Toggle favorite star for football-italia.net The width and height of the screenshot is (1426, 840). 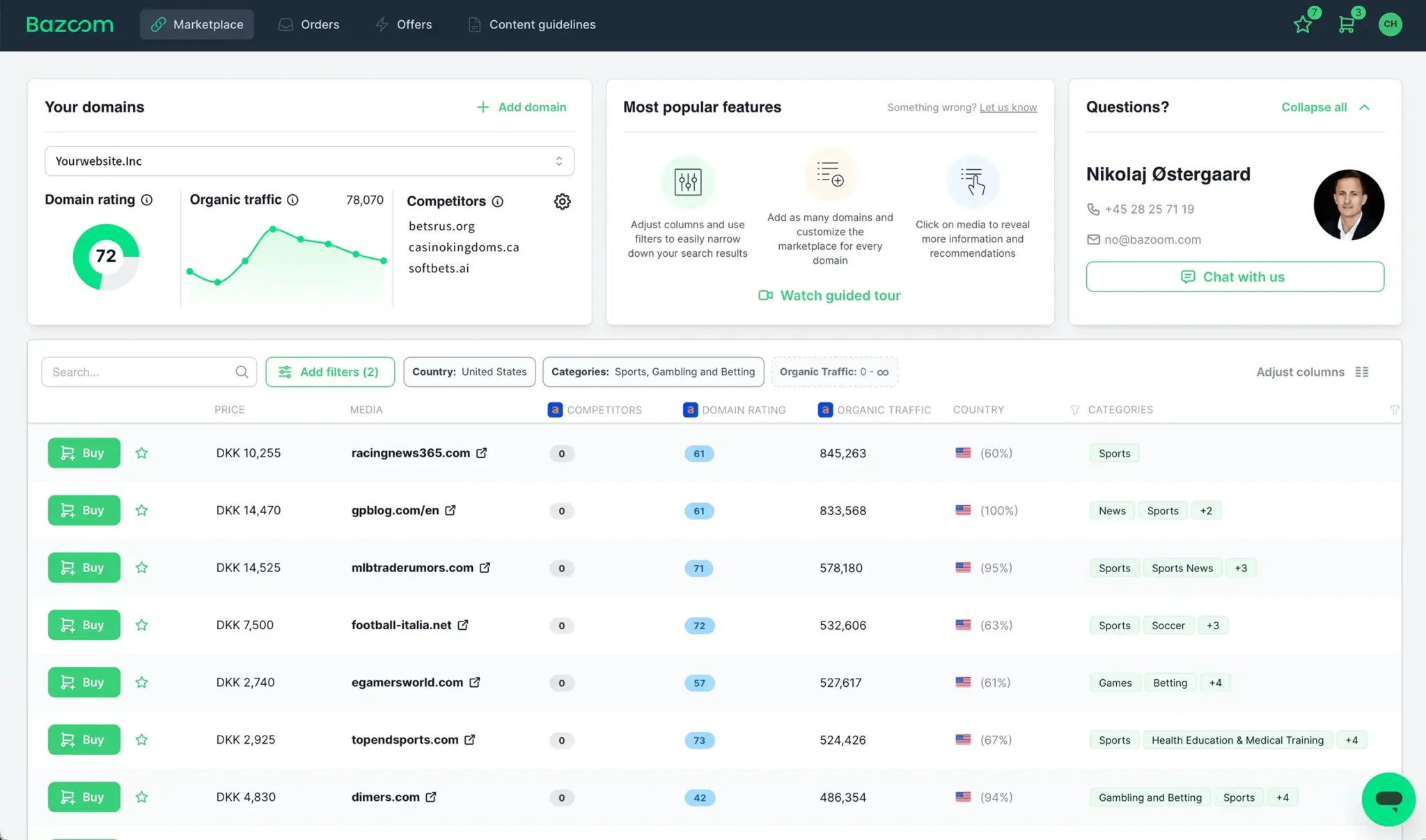[x=142, y=625]
